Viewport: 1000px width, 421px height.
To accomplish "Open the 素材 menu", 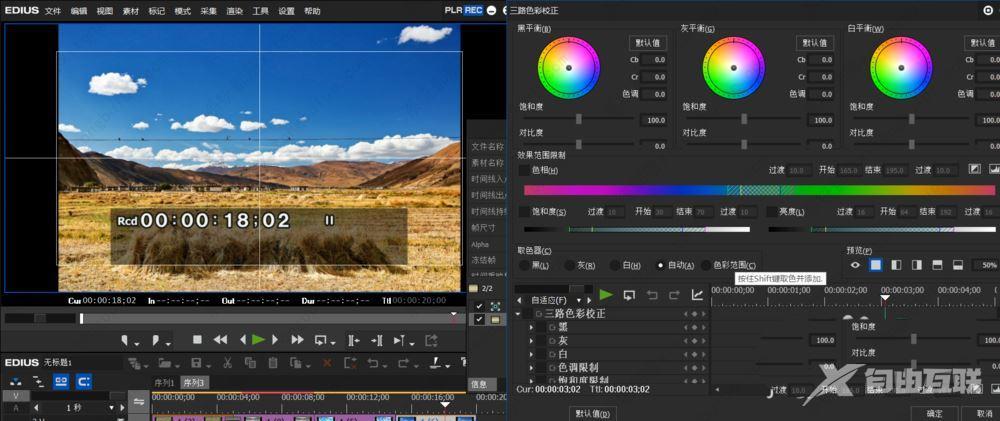I will pyautogui.click(x=131, y=11).
